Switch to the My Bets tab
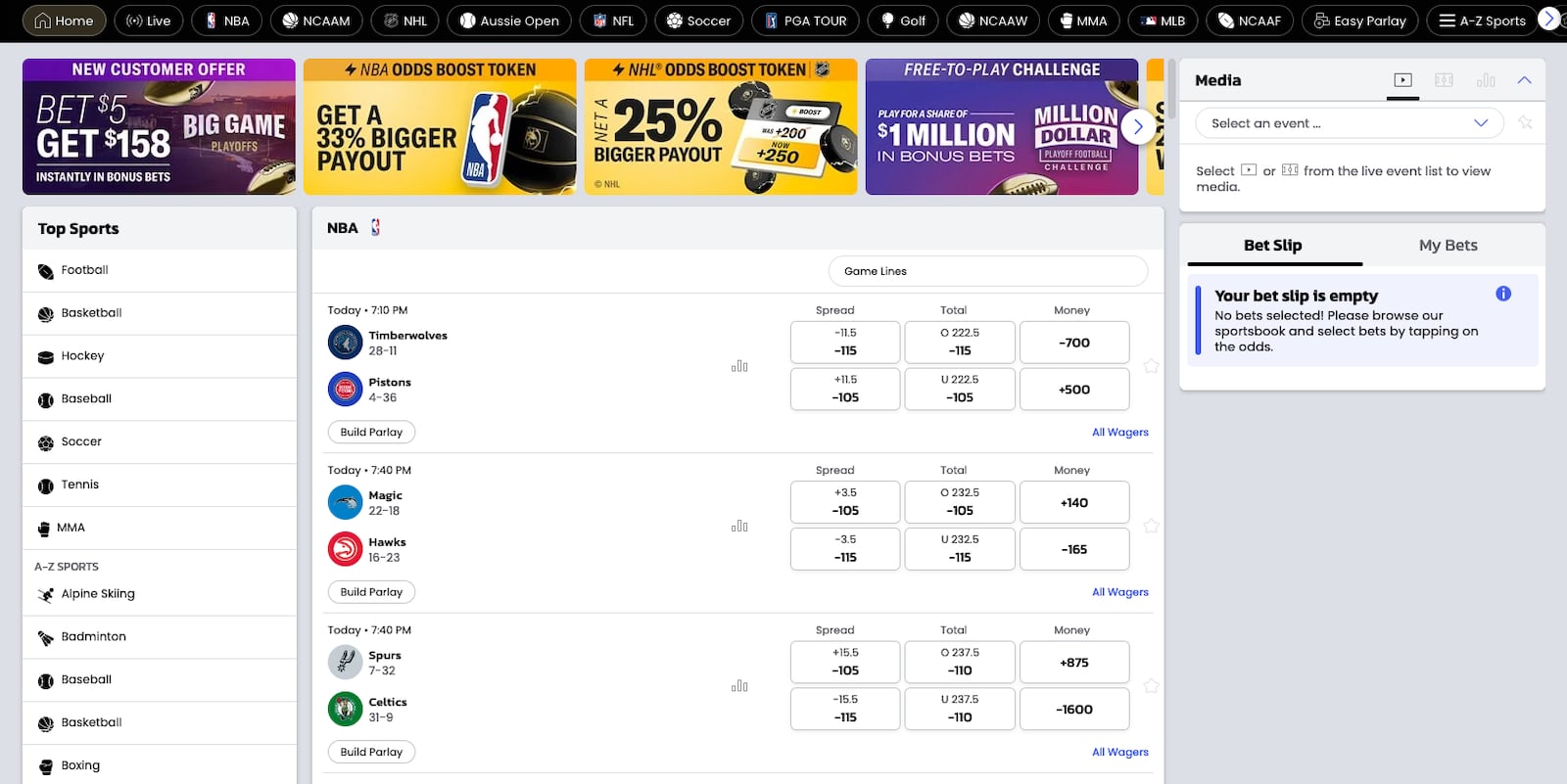 (x=1448, y=246)
